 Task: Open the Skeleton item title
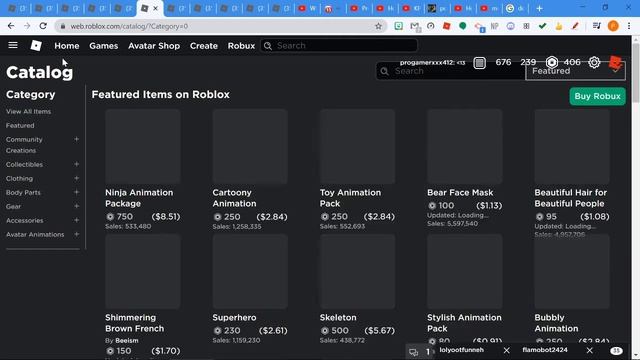click(x=338, y=318)
